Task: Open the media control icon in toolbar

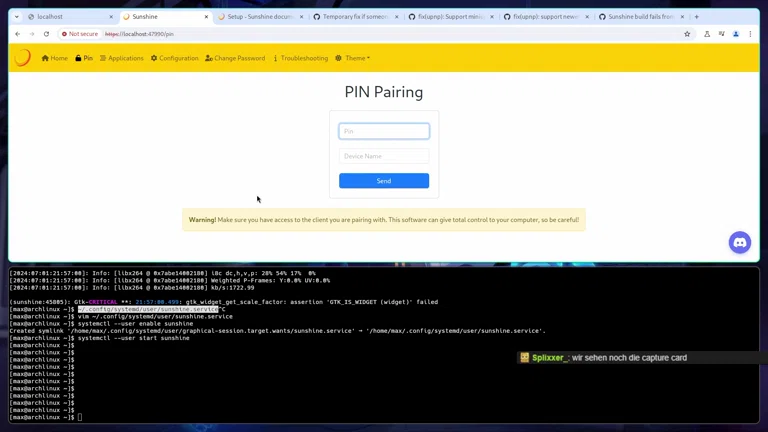Action: [x=721, y=34]
